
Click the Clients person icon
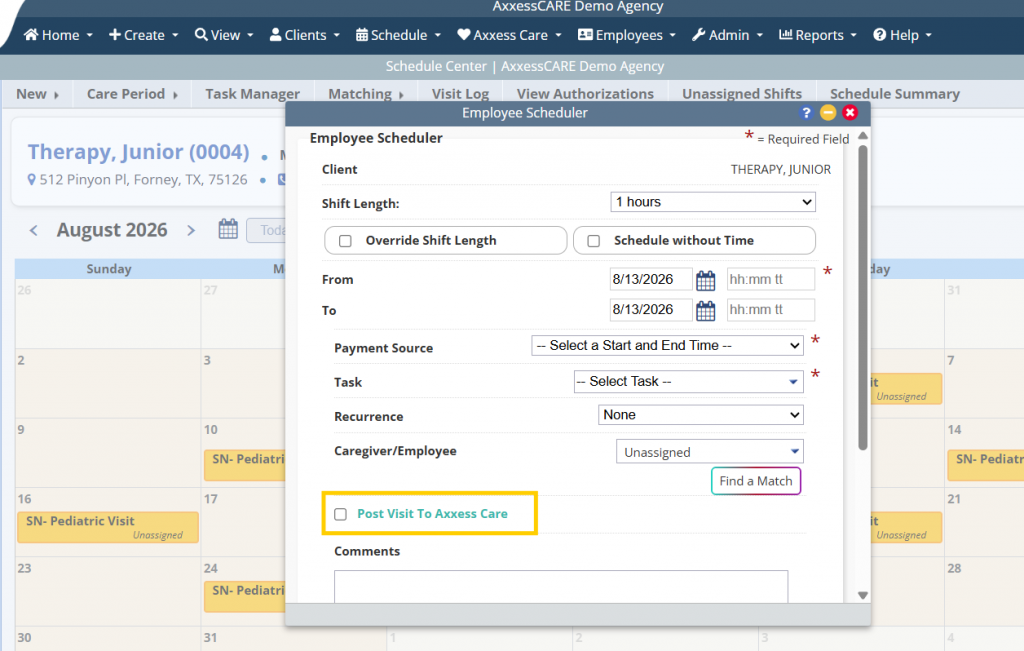[275, 35]
